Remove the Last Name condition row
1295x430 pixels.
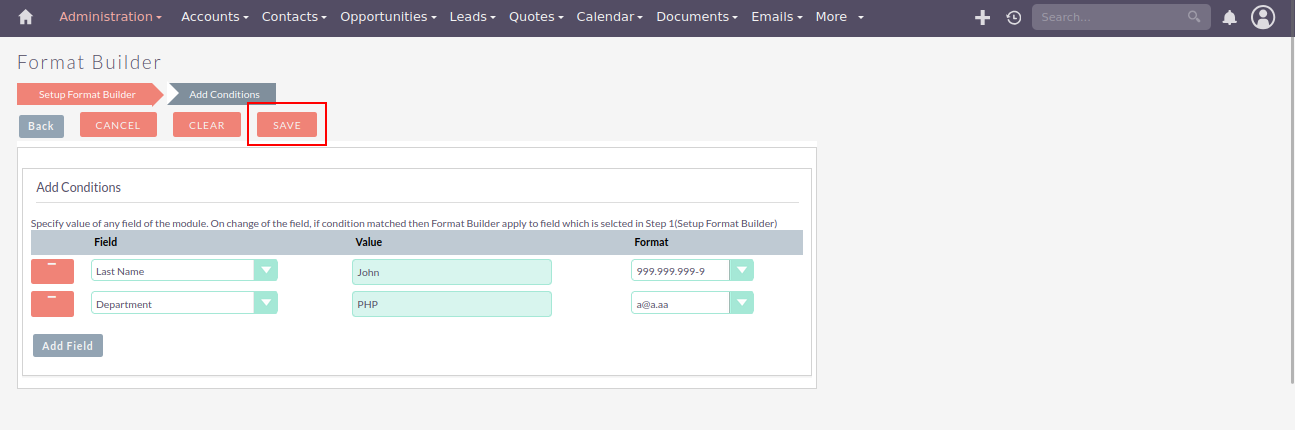point(52,271)
